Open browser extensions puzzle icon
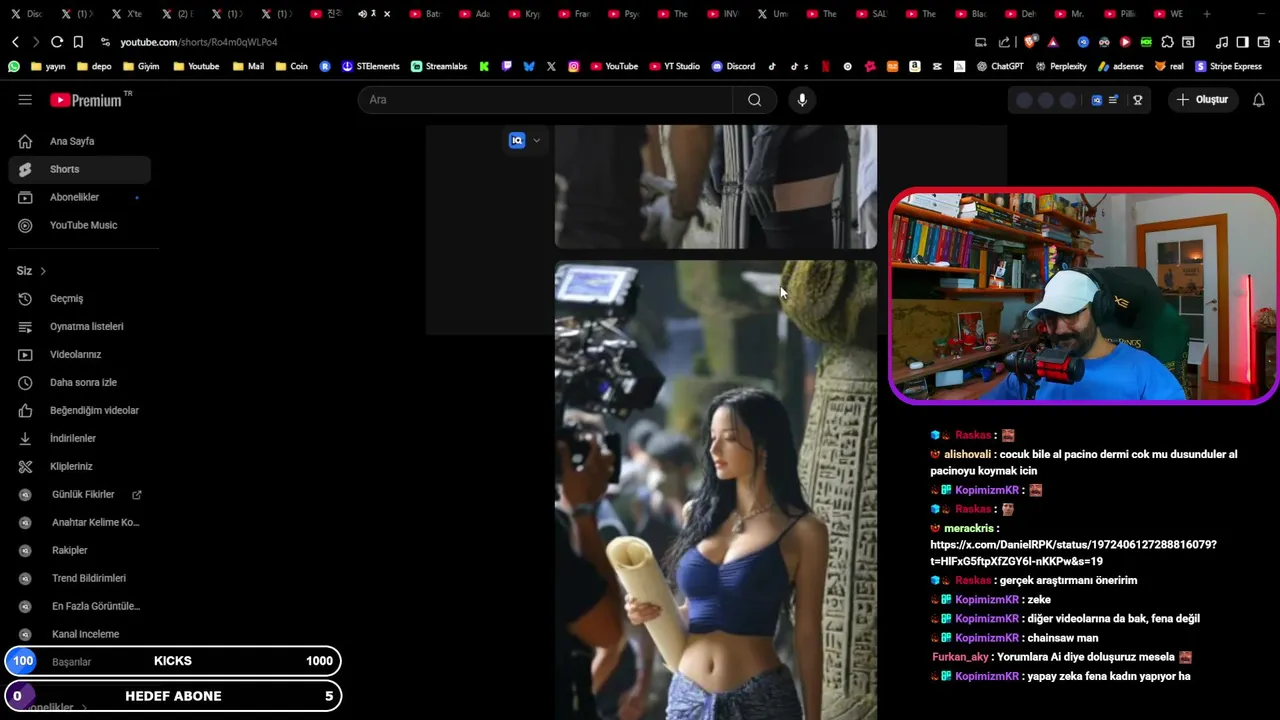The image size is (1280, 720). pos(1167,42)
